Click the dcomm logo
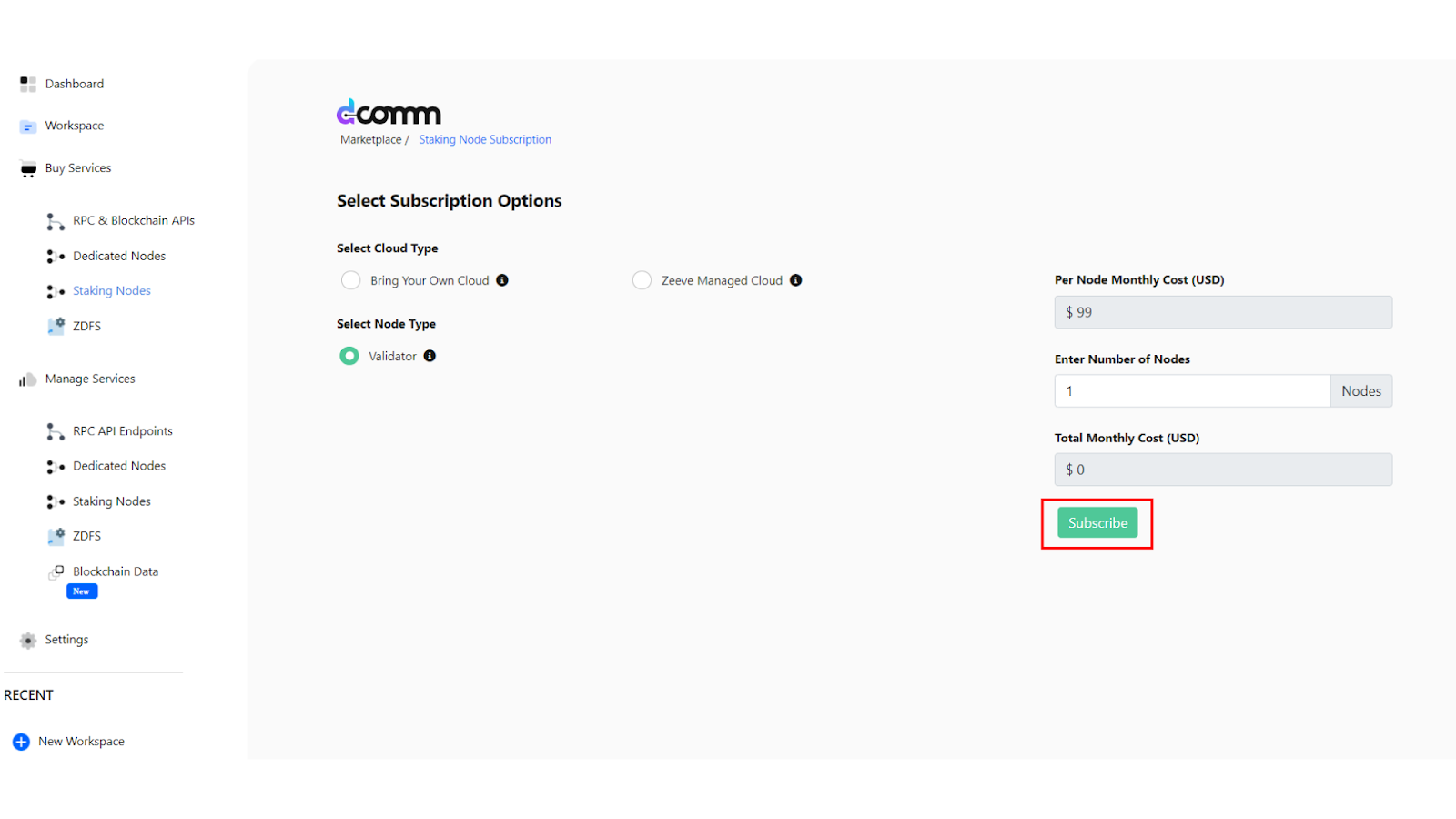Viewport: 1456px width, 819px height. pyautogui.click(x=389, y=112)
